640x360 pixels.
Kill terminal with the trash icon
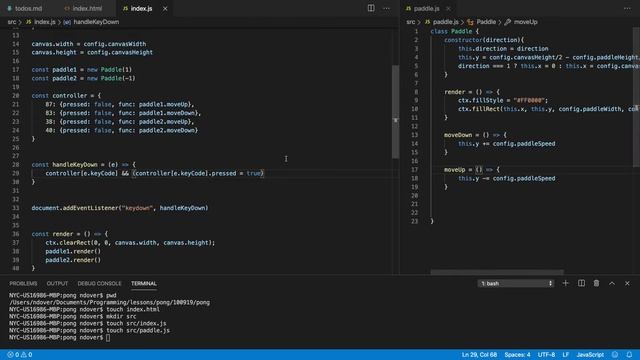(x=596, y=283)
